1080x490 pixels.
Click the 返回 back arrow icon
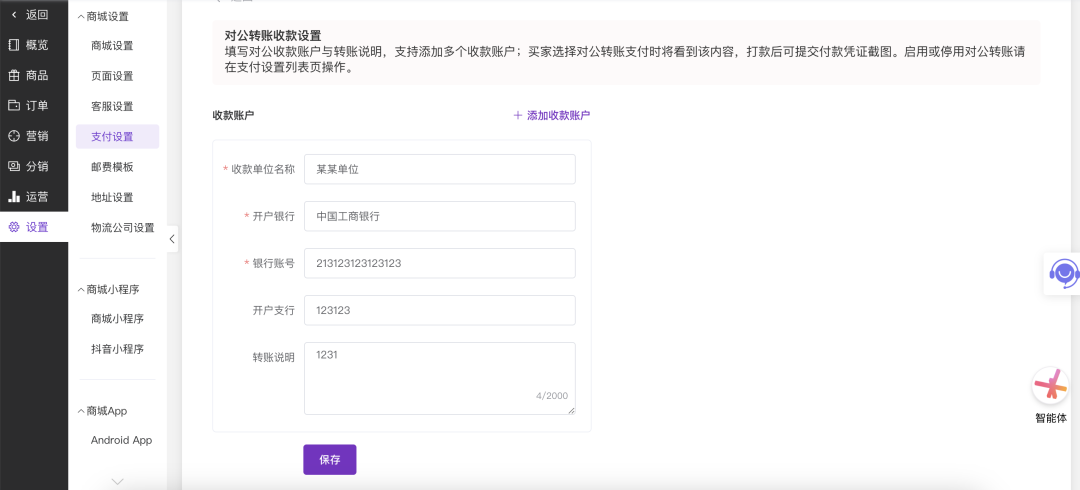[x=14, y=14]
